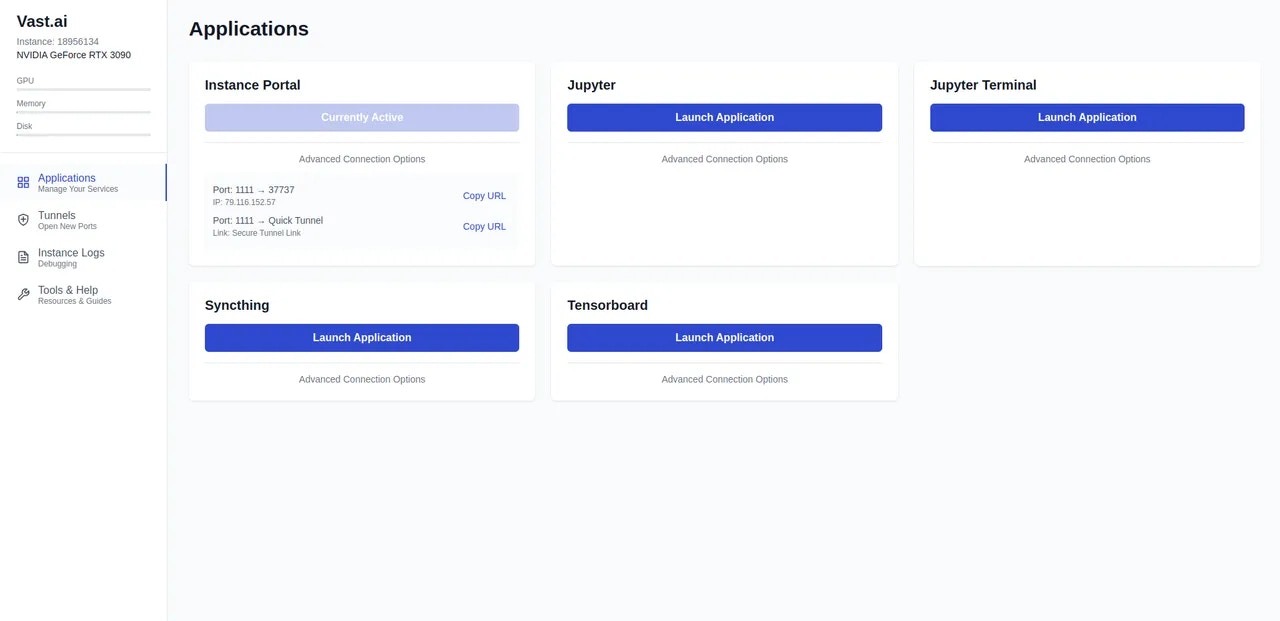This screenshot has height=621, width=1280.
Task: Click the Tunnels shield icon
Action: point(22,219)
